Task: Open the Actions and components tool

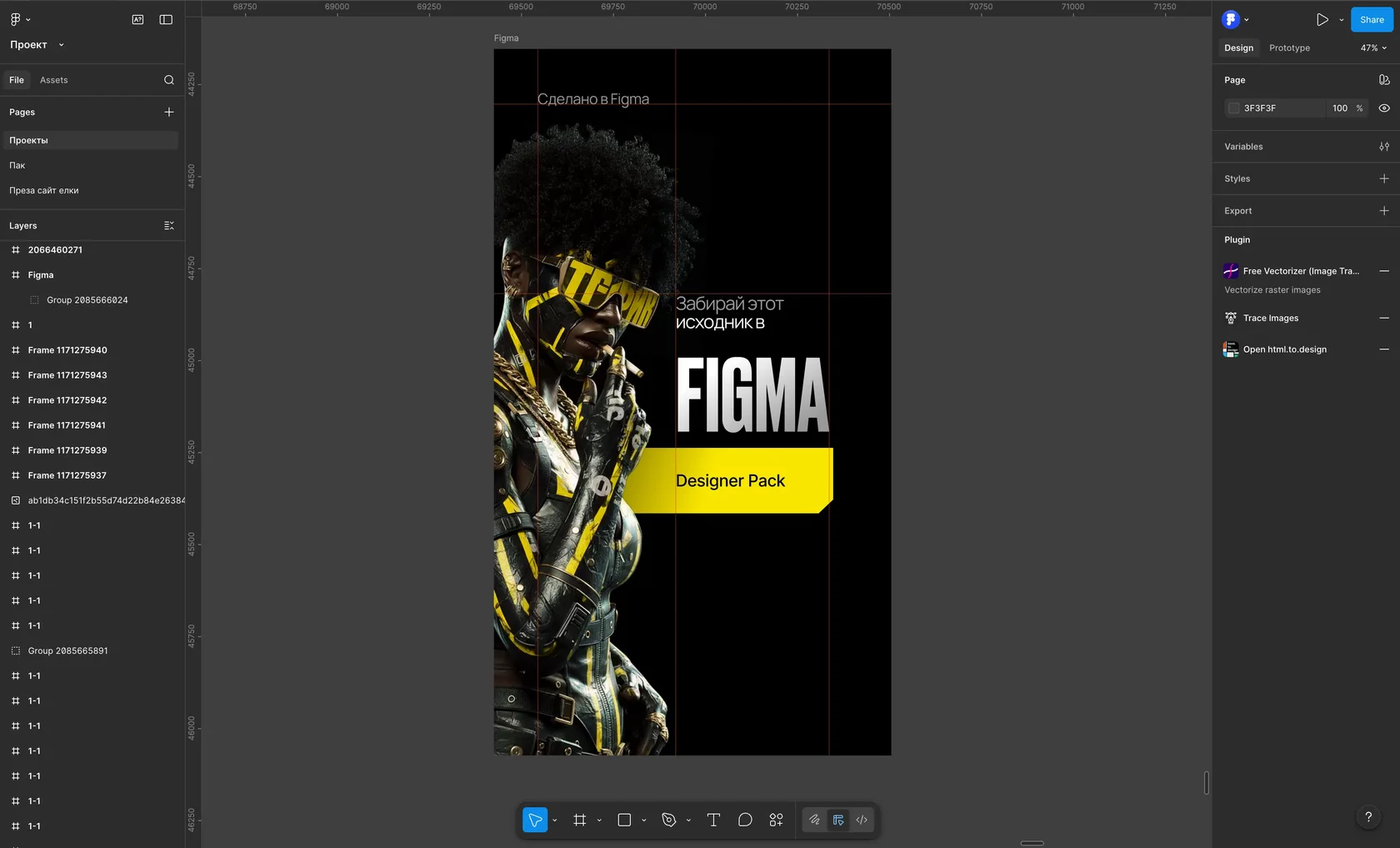Action: coord(776,820)
